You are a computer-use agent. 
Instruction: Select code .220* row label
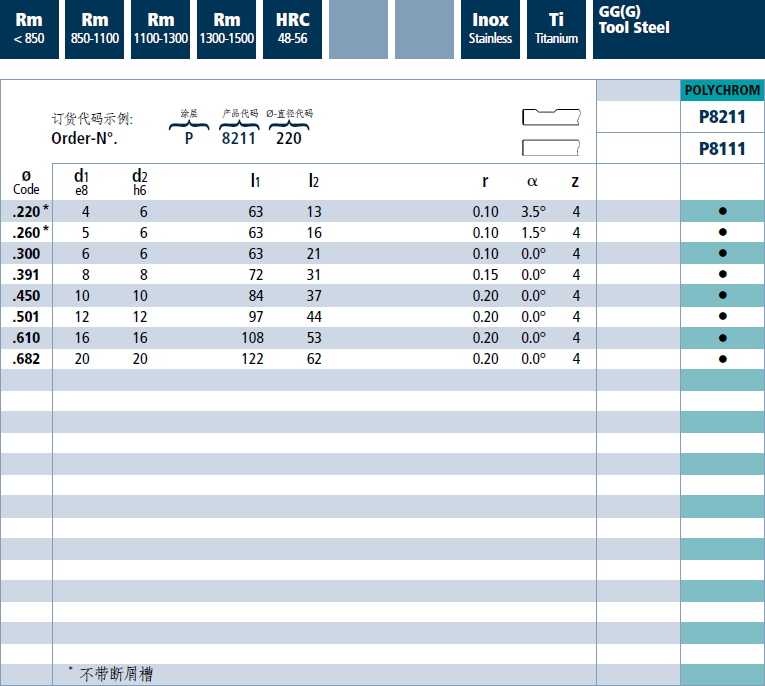30,211
